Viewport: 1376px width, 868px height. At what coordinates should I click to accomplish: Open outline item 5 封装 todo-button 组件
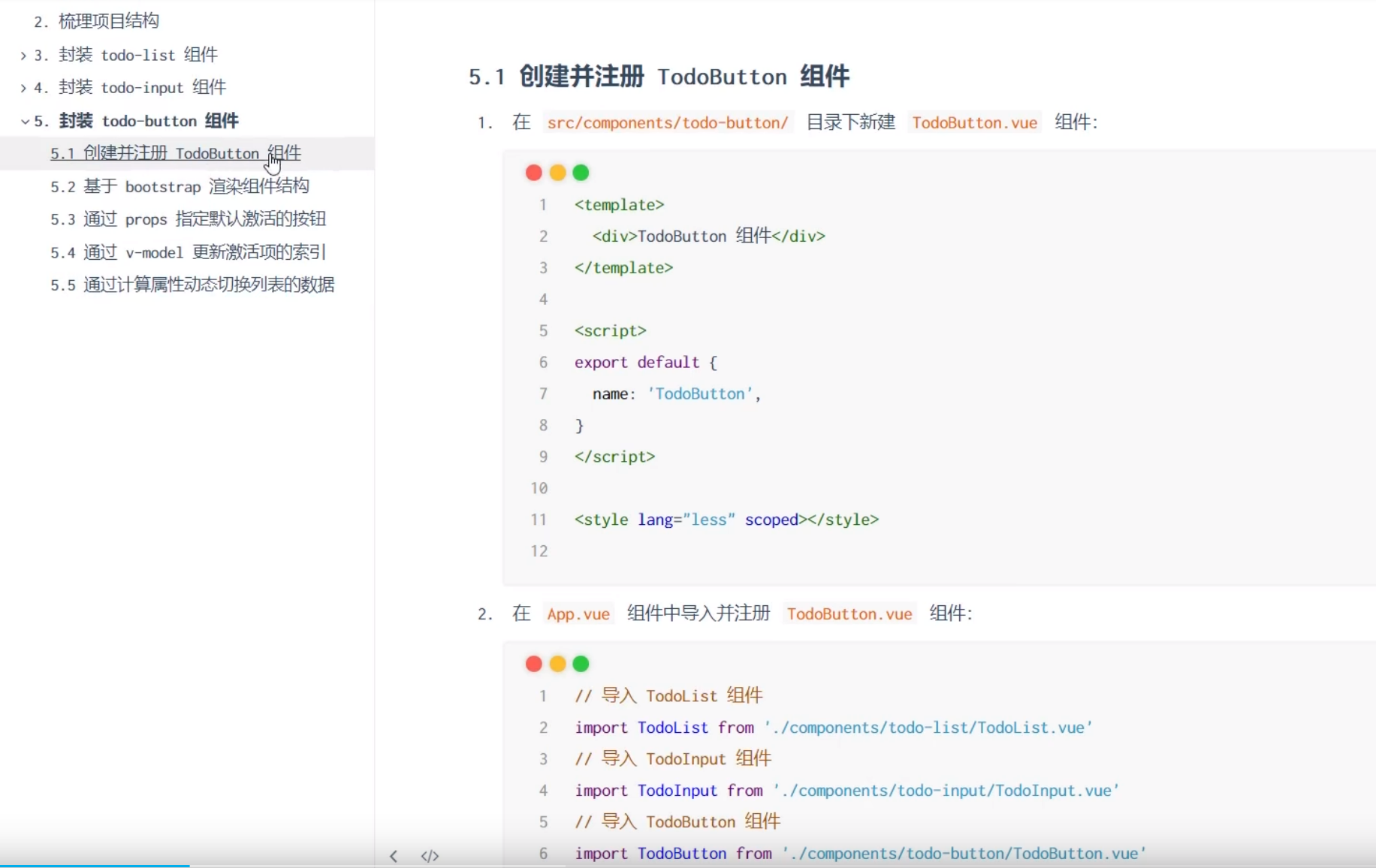point(136,121)
